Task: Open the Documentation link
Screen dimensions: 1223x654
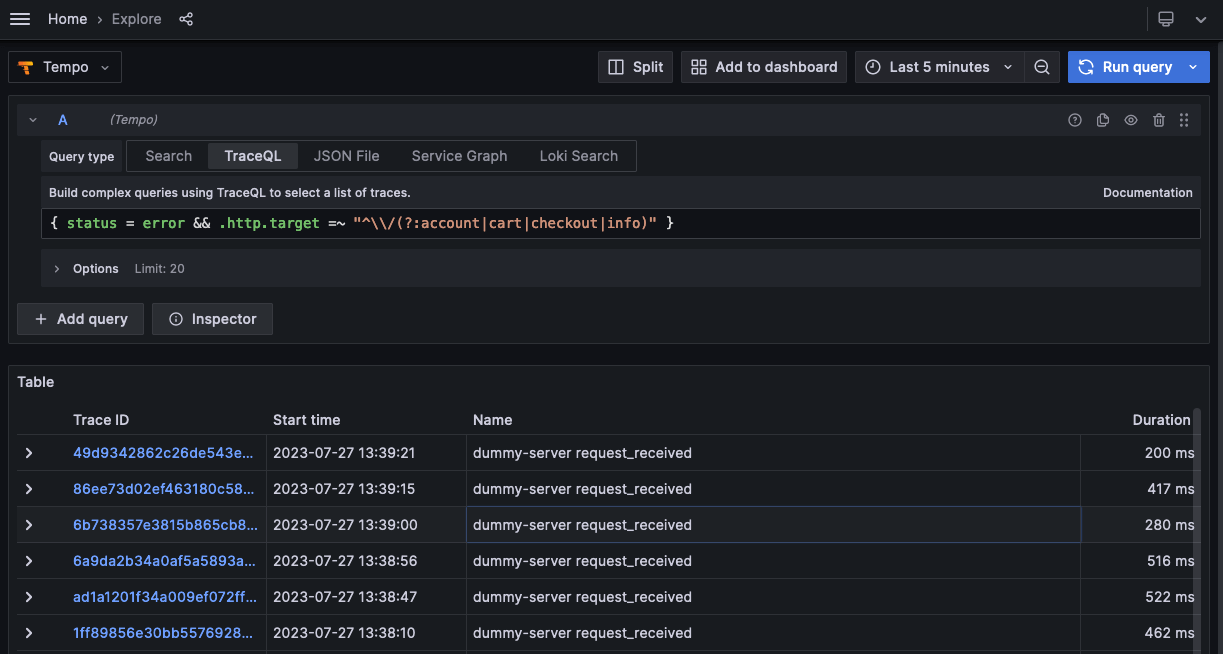Action: coord(1147,192)
